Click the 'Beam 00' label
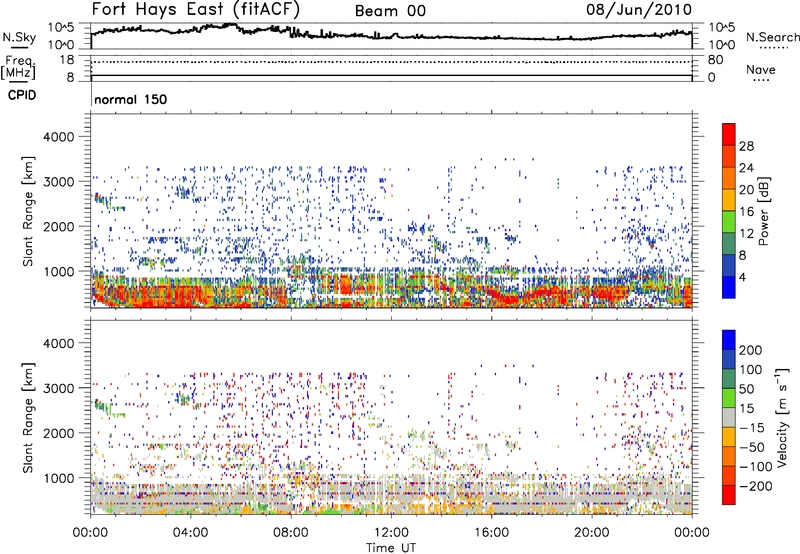The height and width of the screenshot is (554, 800). click(x=390, y=11)
